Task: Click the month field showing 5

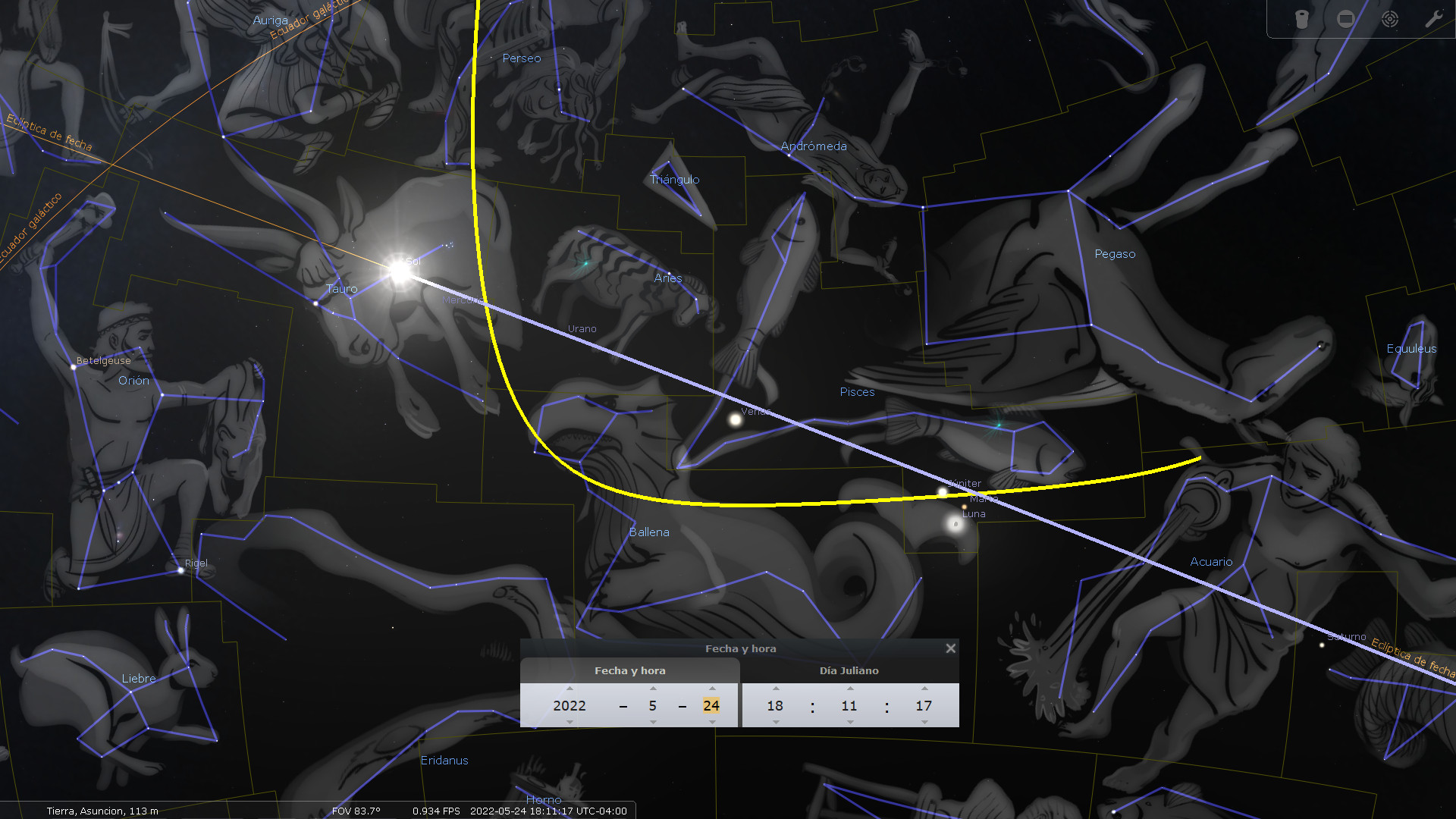Action: (653, 705)
